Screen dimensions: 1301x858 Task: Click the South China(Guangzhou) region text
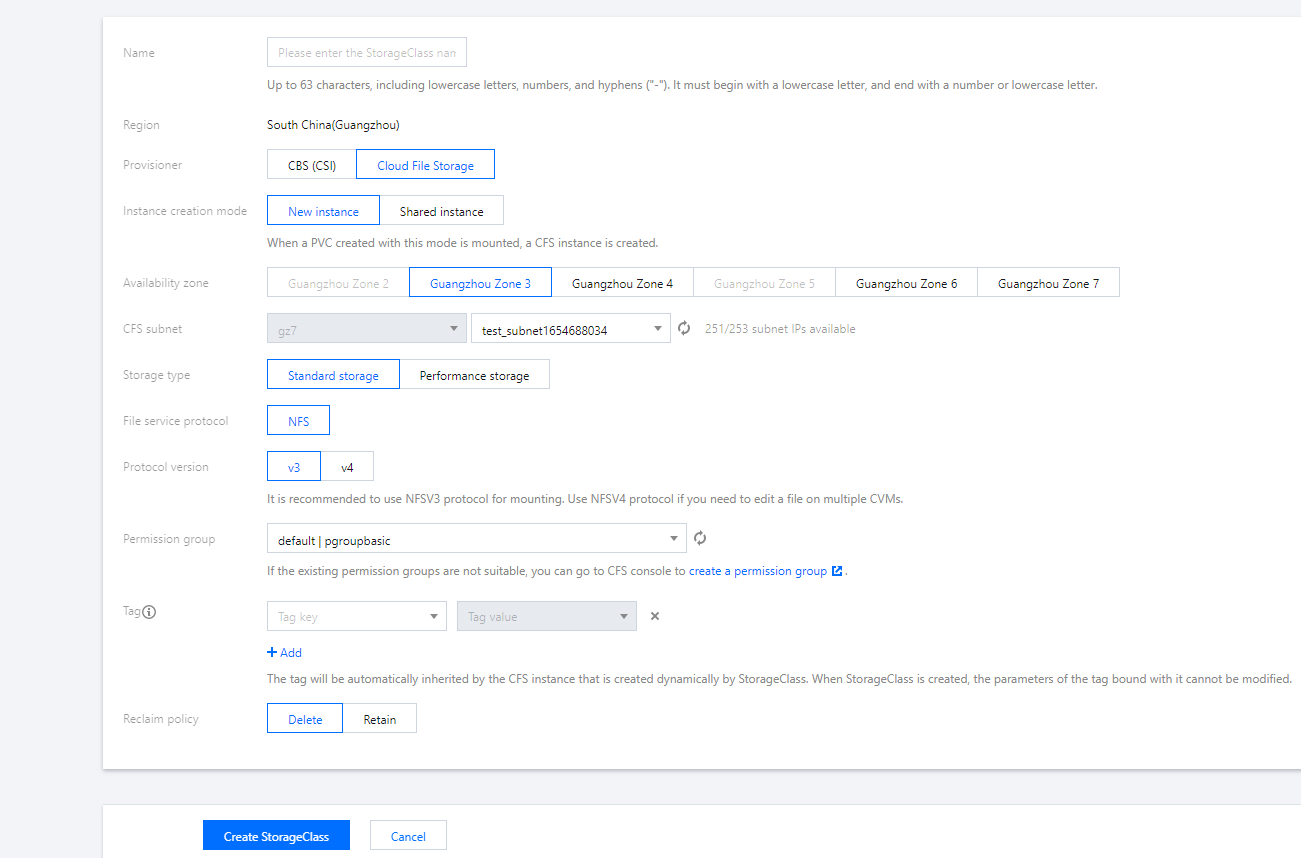coord(333,125)
